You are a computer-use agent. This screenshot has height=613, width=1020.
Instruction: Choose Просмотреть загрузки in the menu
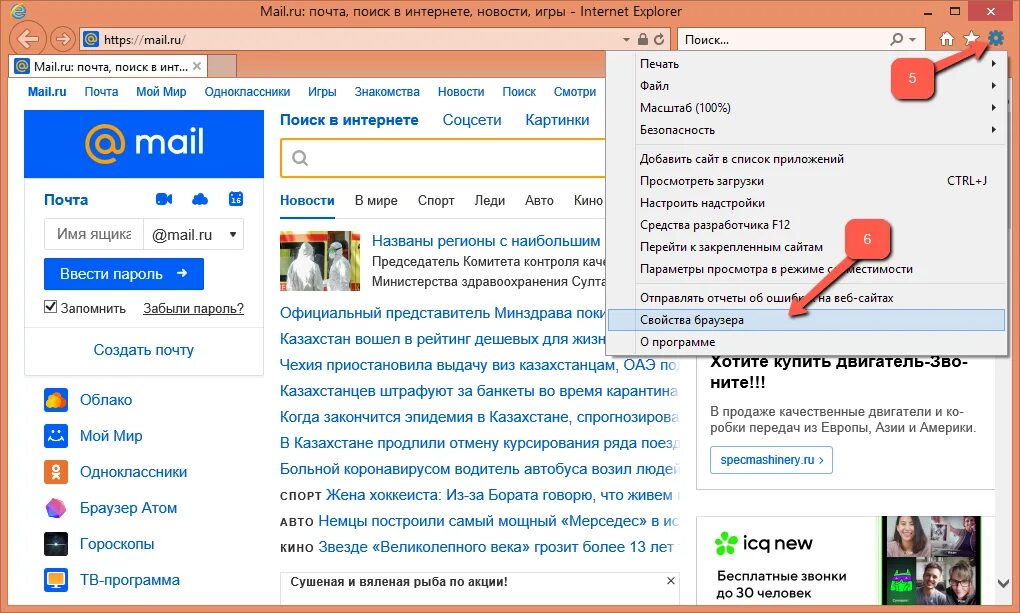point(806,181)
